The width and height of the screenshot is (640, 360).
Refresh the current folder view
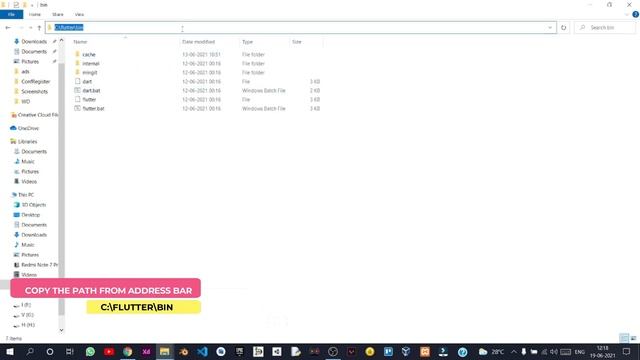[563, 27]
